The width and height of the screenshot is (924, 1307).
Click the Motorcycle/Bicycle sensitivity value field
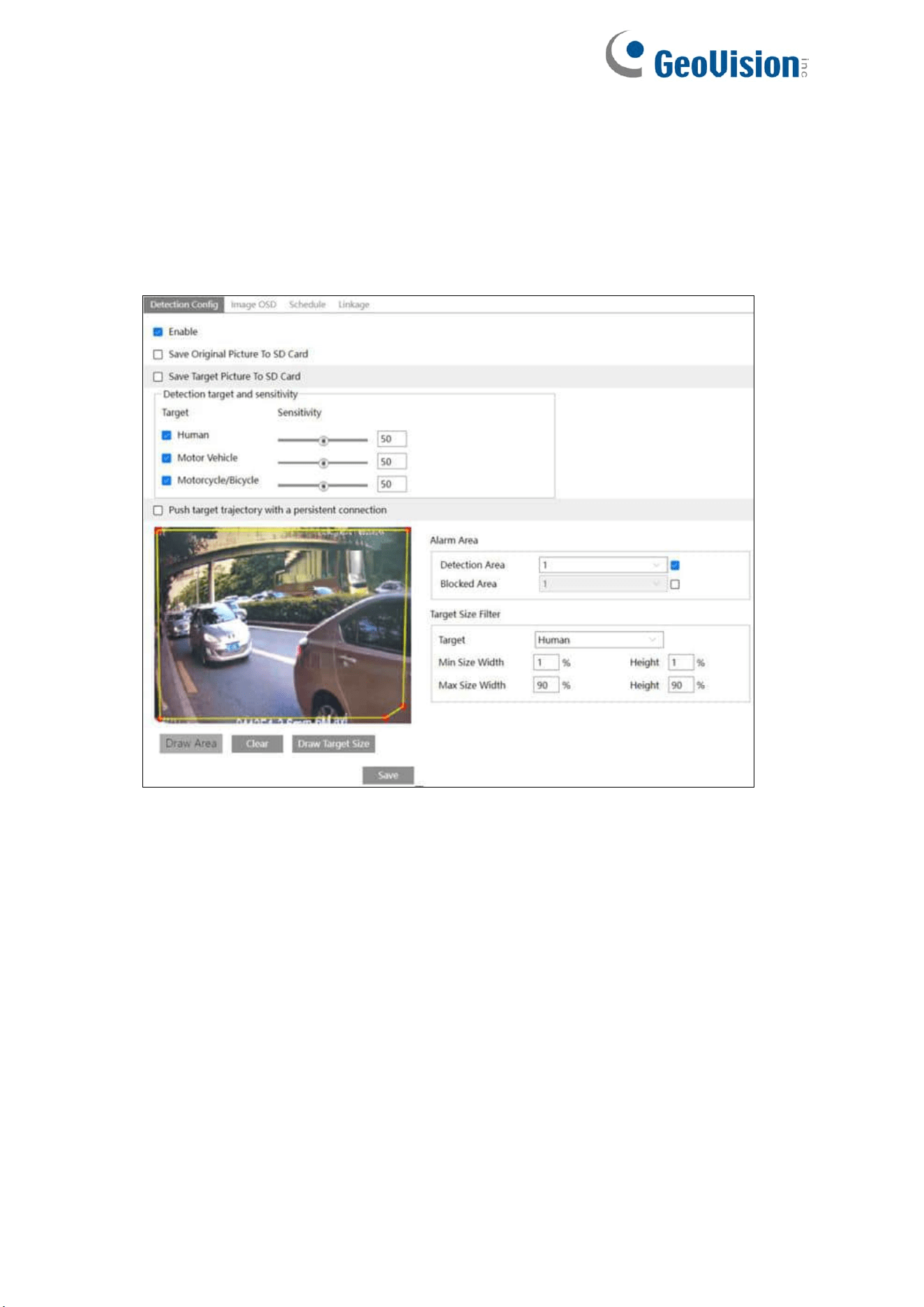pos(392,484)
